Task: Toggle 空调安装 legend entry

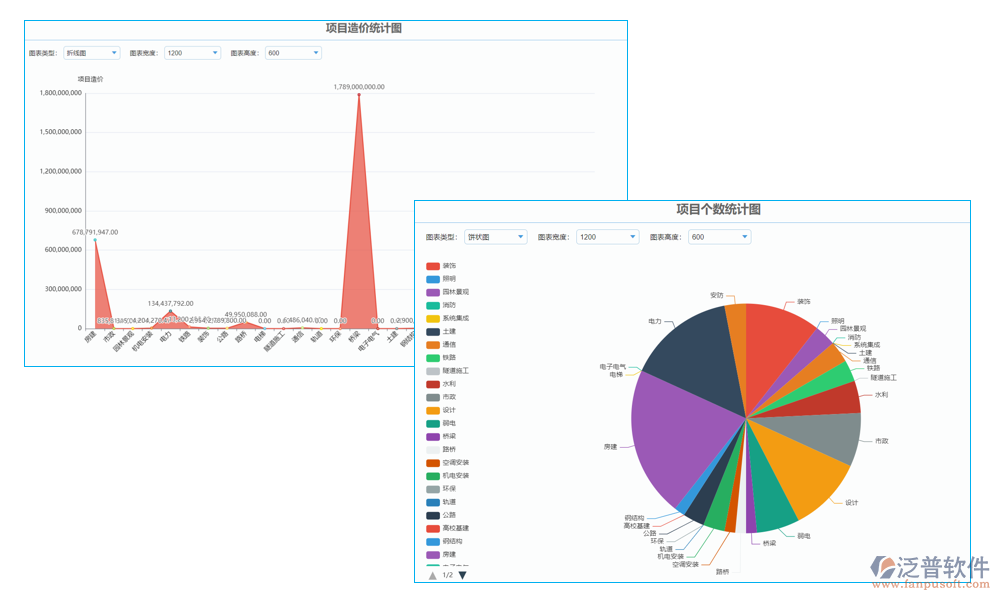Action: (x=448, y=462)
